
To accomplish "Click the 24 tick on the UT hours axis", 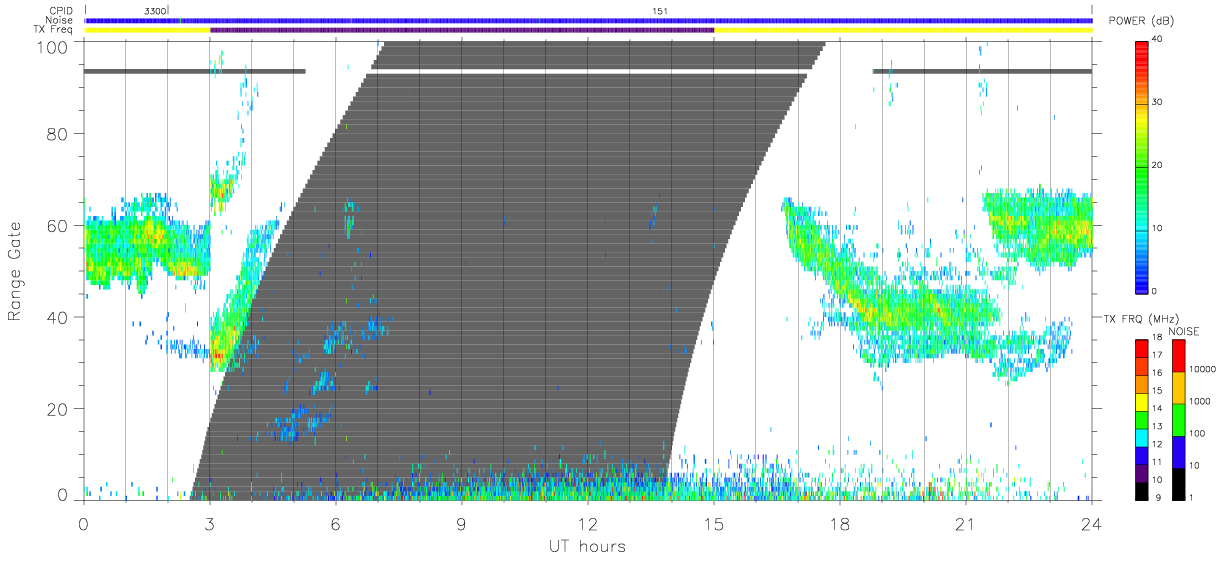I will 1092,523.
